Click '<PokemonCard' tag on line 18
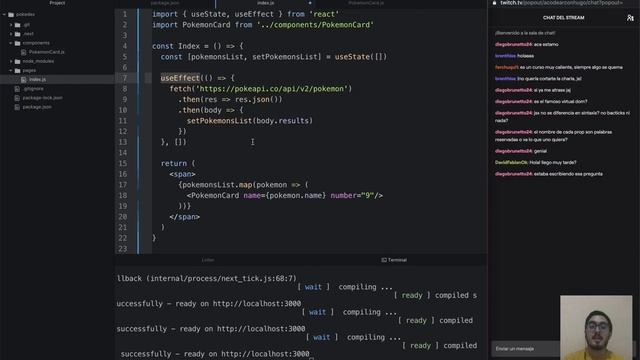The width and height of the screenshot is (640, 360). coord(213,196)
